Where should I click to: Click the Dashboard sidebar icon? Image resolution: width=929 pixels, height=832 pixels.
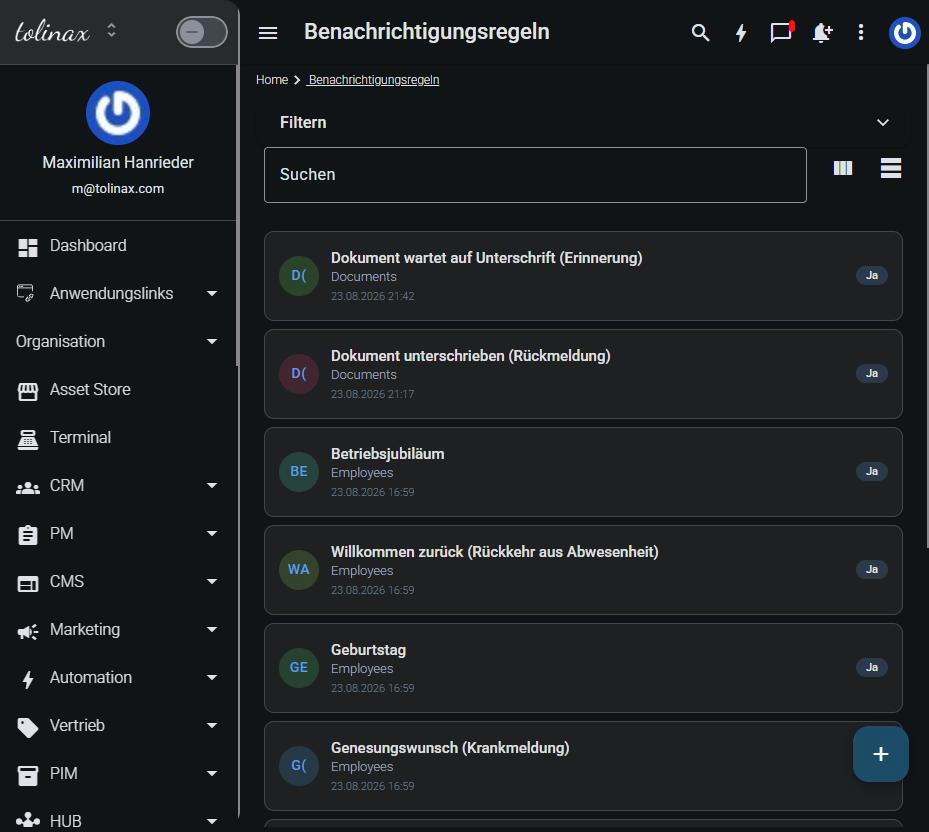tap(28, 248)
